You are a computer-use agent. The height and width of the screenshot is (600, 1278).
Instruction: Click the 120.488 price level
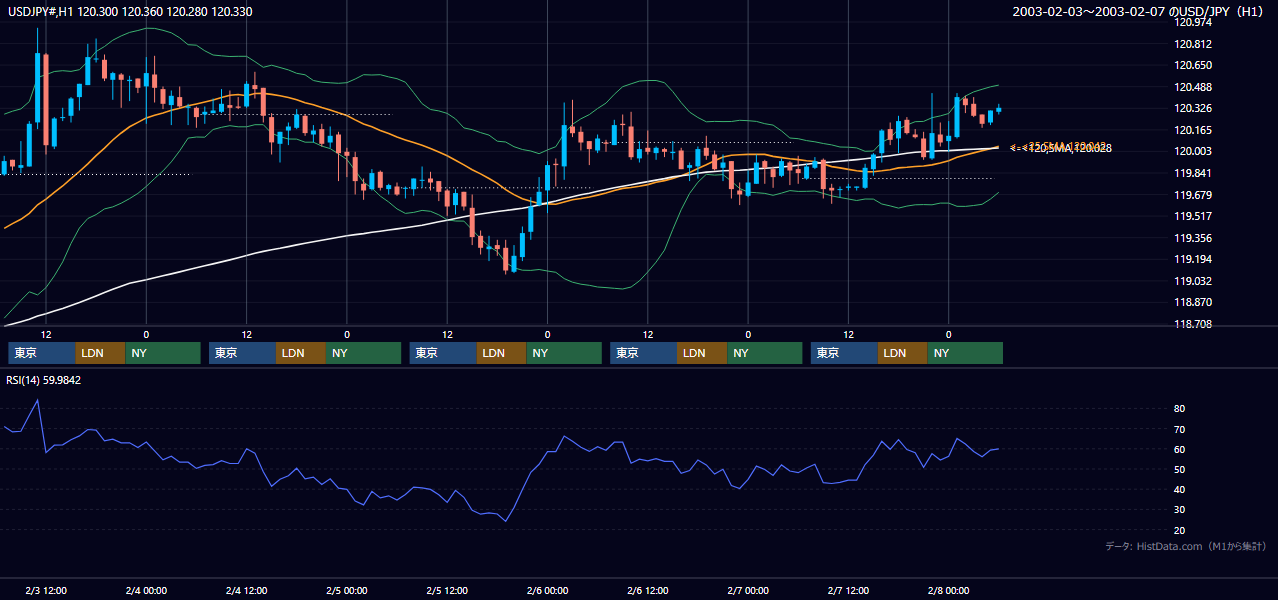[x=1194, y=87]
